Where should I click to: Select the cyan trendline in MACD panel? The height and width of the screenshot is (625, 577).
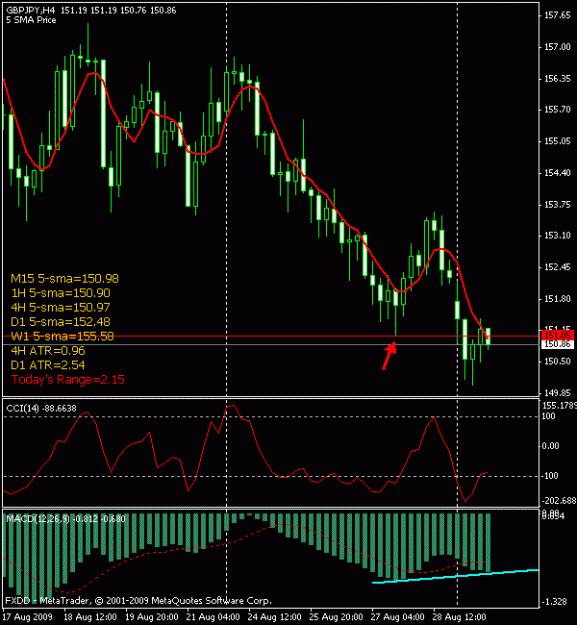click(x=455, y=576)
